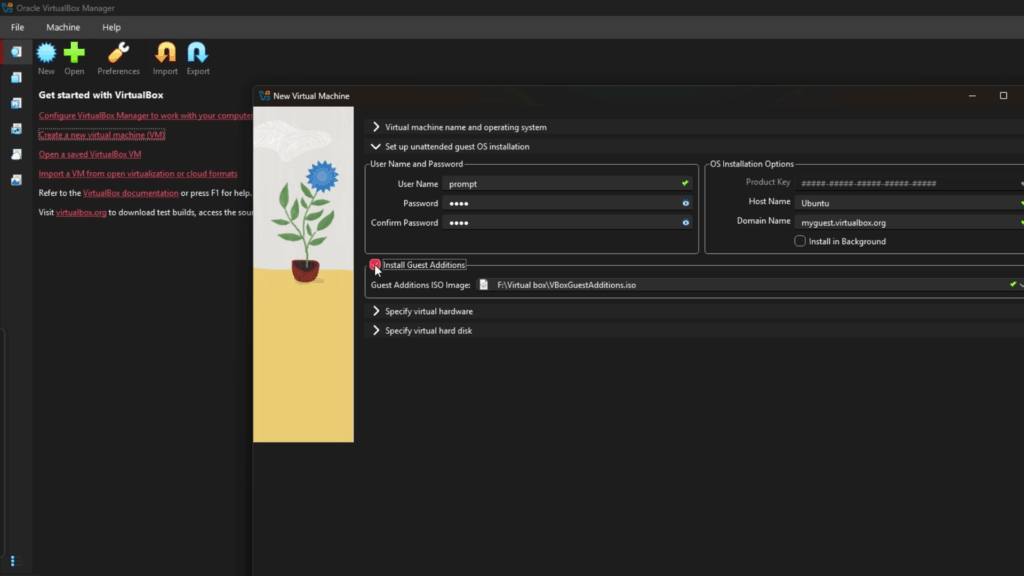Open Preferences via the wrench icon
Viewport: 1024px width, 576px height.
click(118, 54)
